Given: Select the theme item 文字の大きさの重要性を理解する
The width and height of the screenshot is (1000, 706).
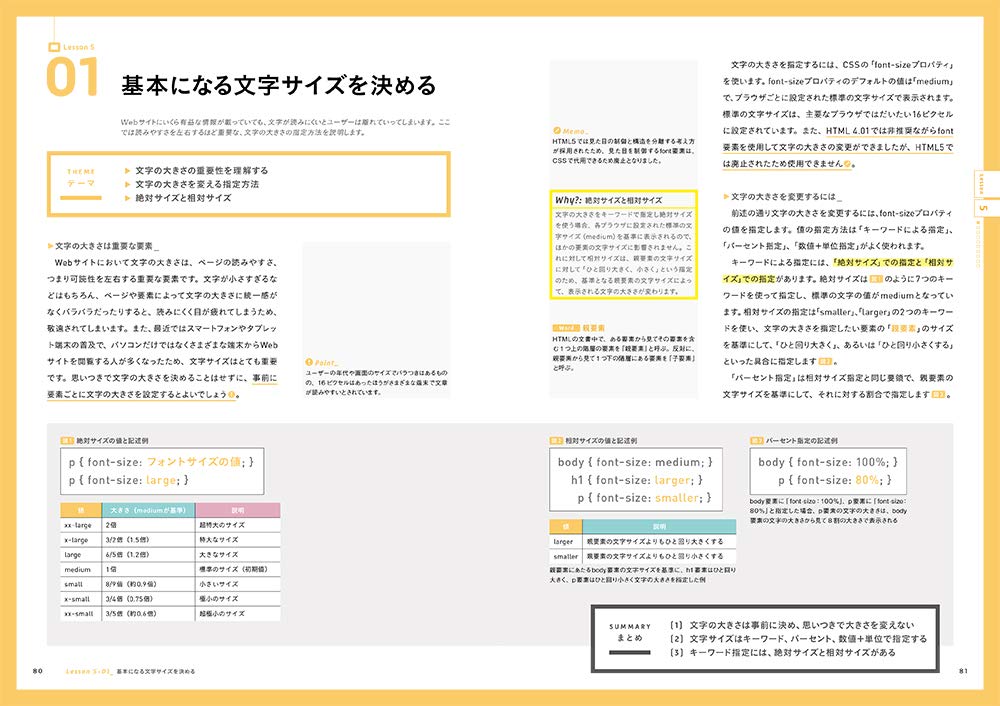Looking at the screenshot, I should point(202,171).
